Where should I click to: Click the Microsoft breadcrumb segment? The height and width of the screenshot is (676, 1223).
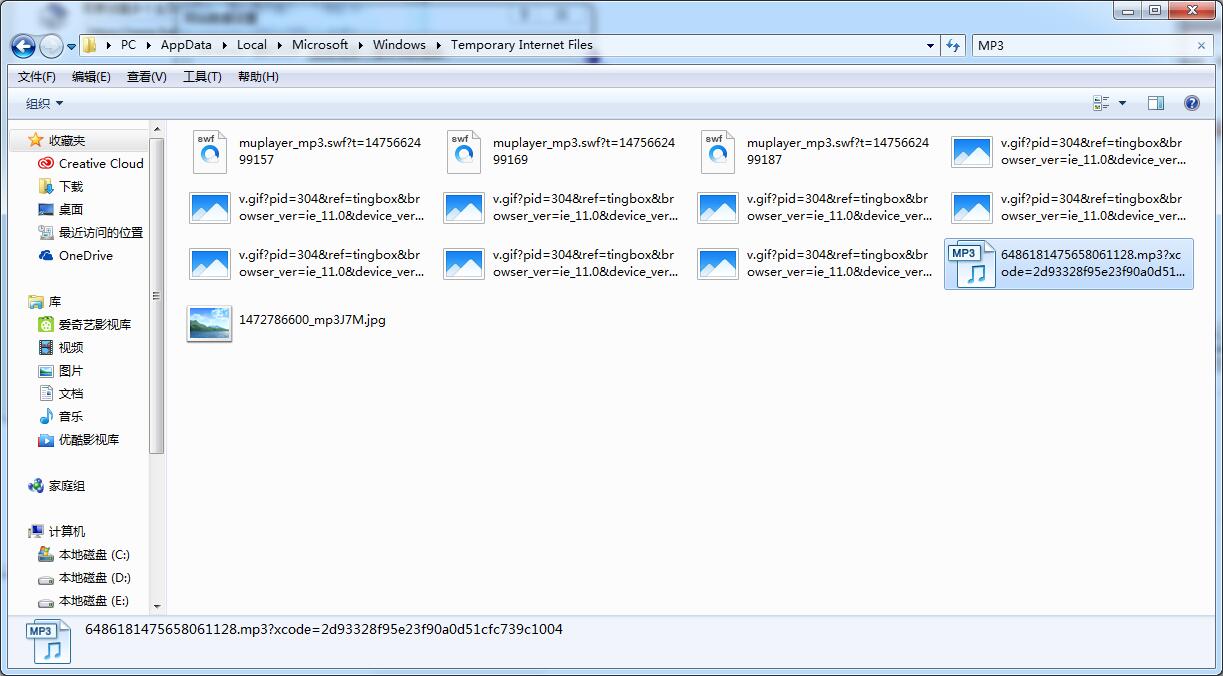click(x=320, y=45)
